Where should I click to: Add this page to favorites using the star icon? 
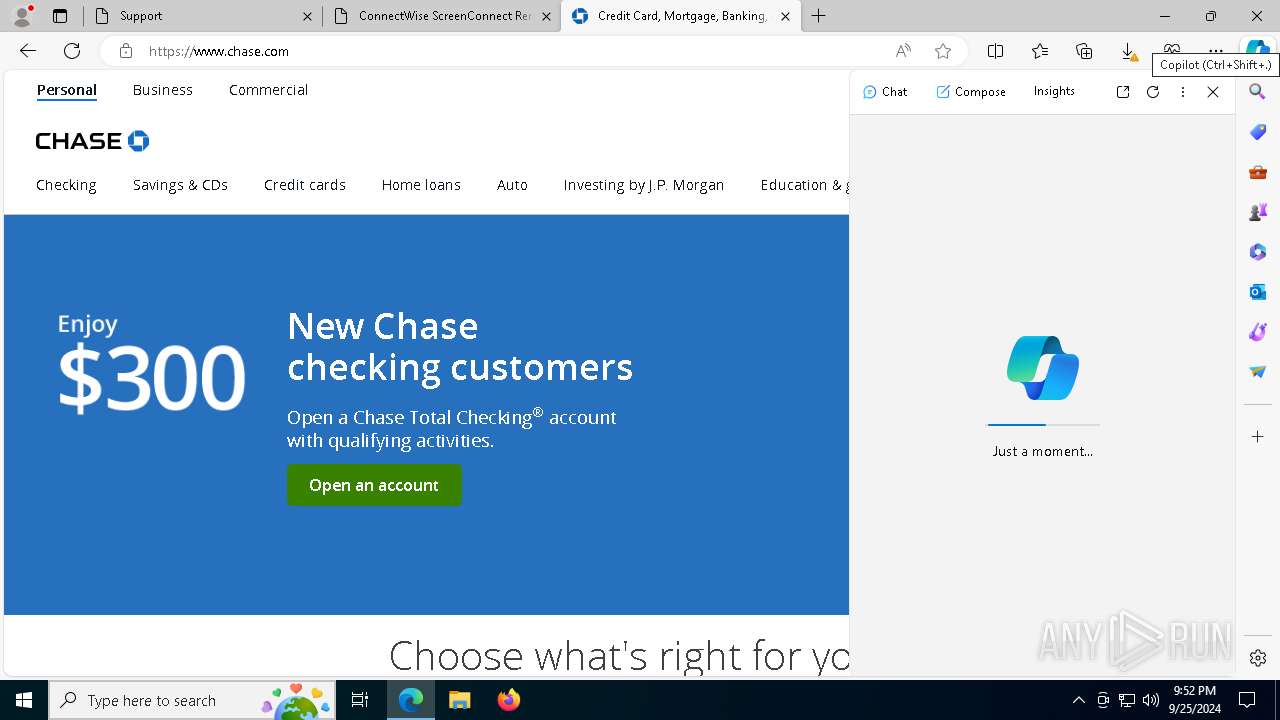point(943,51)
